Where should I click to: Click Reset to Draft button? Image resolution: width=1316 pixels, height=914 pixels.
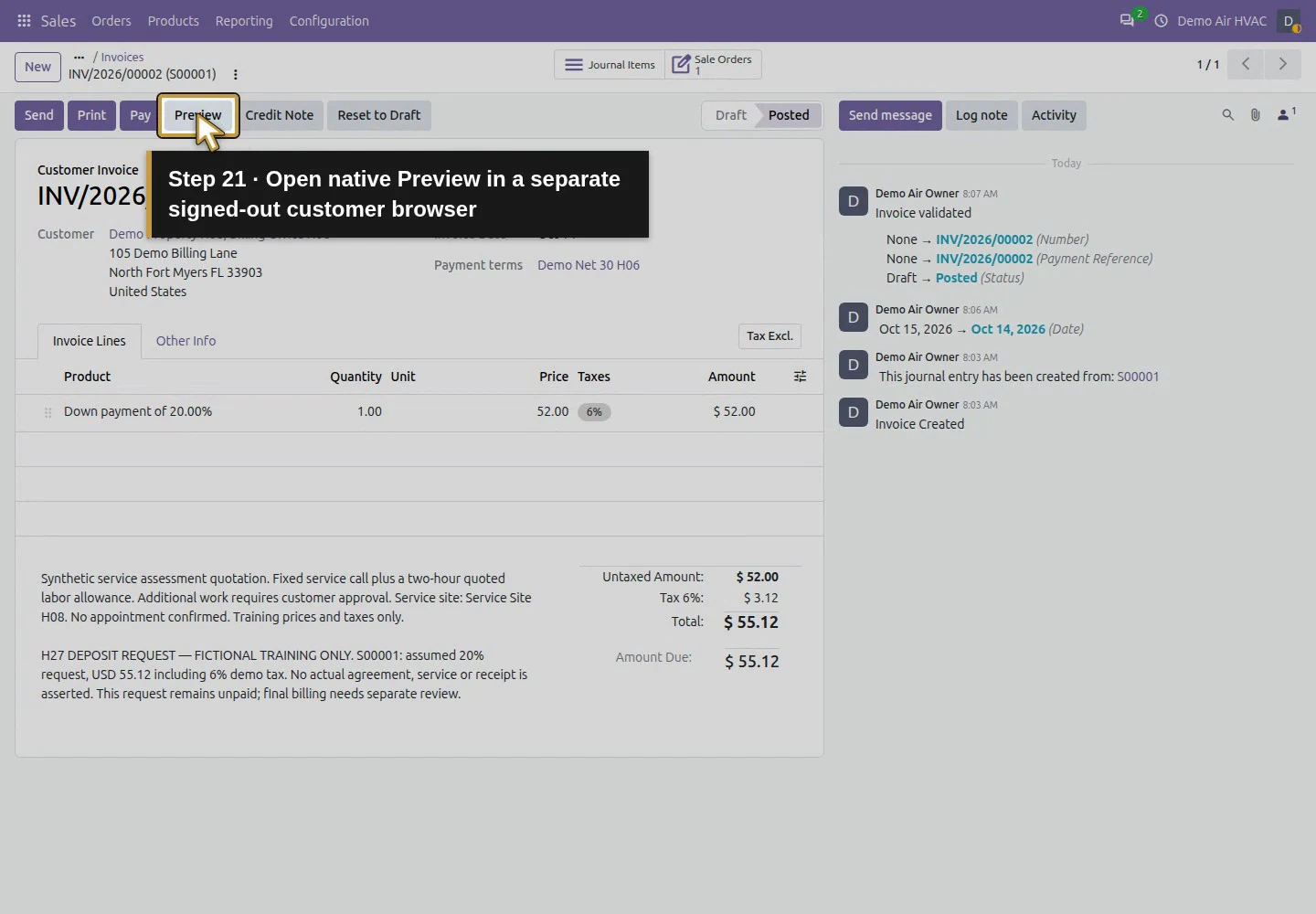(379, 115)
